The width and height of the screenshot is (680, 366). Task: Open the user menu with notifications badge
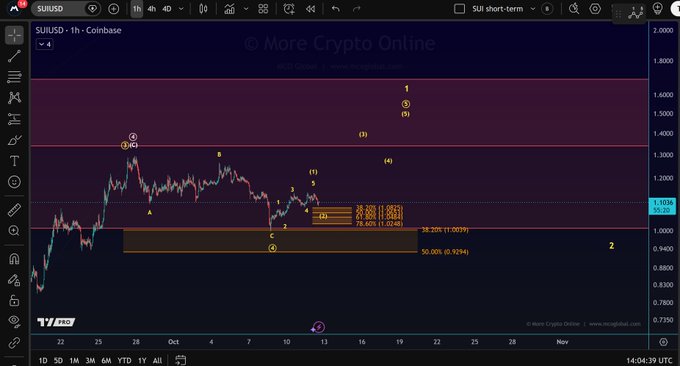[15, 8]
